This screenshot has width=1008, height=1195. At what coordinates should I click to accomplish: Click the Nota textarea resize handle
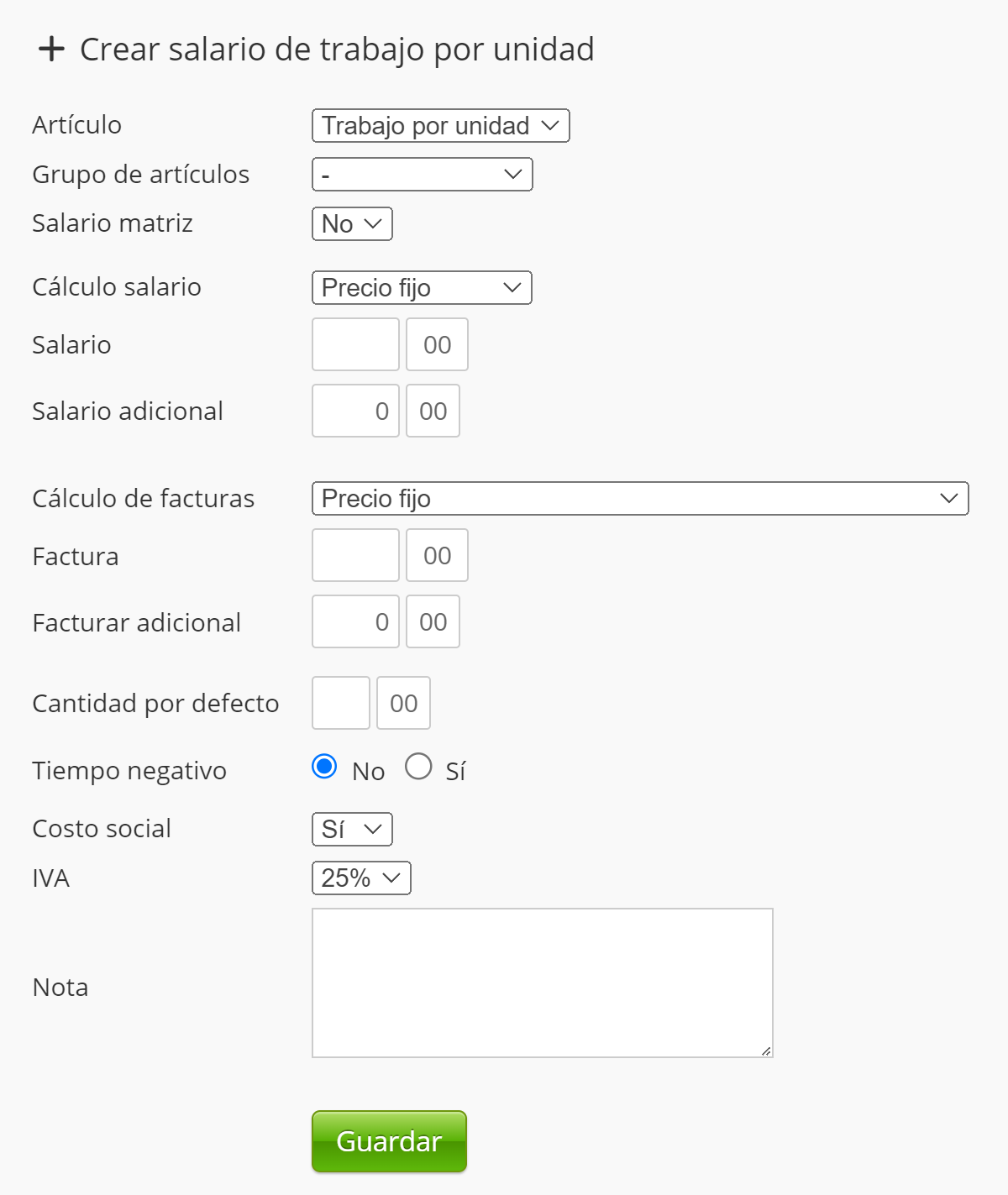point(766,1051)
